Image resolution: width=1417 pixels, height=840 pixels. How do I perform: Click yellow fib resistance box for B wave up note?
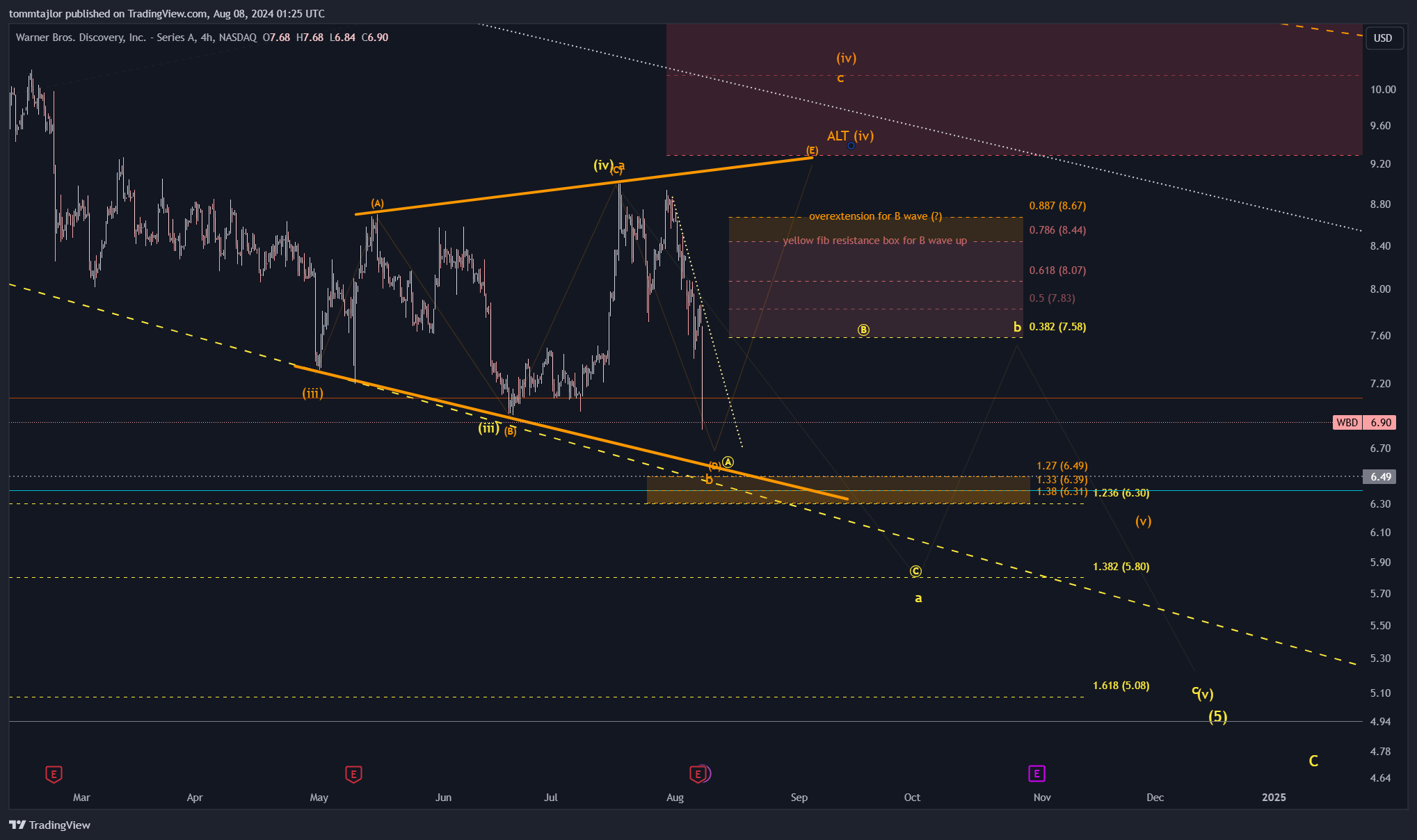point(874,241)
